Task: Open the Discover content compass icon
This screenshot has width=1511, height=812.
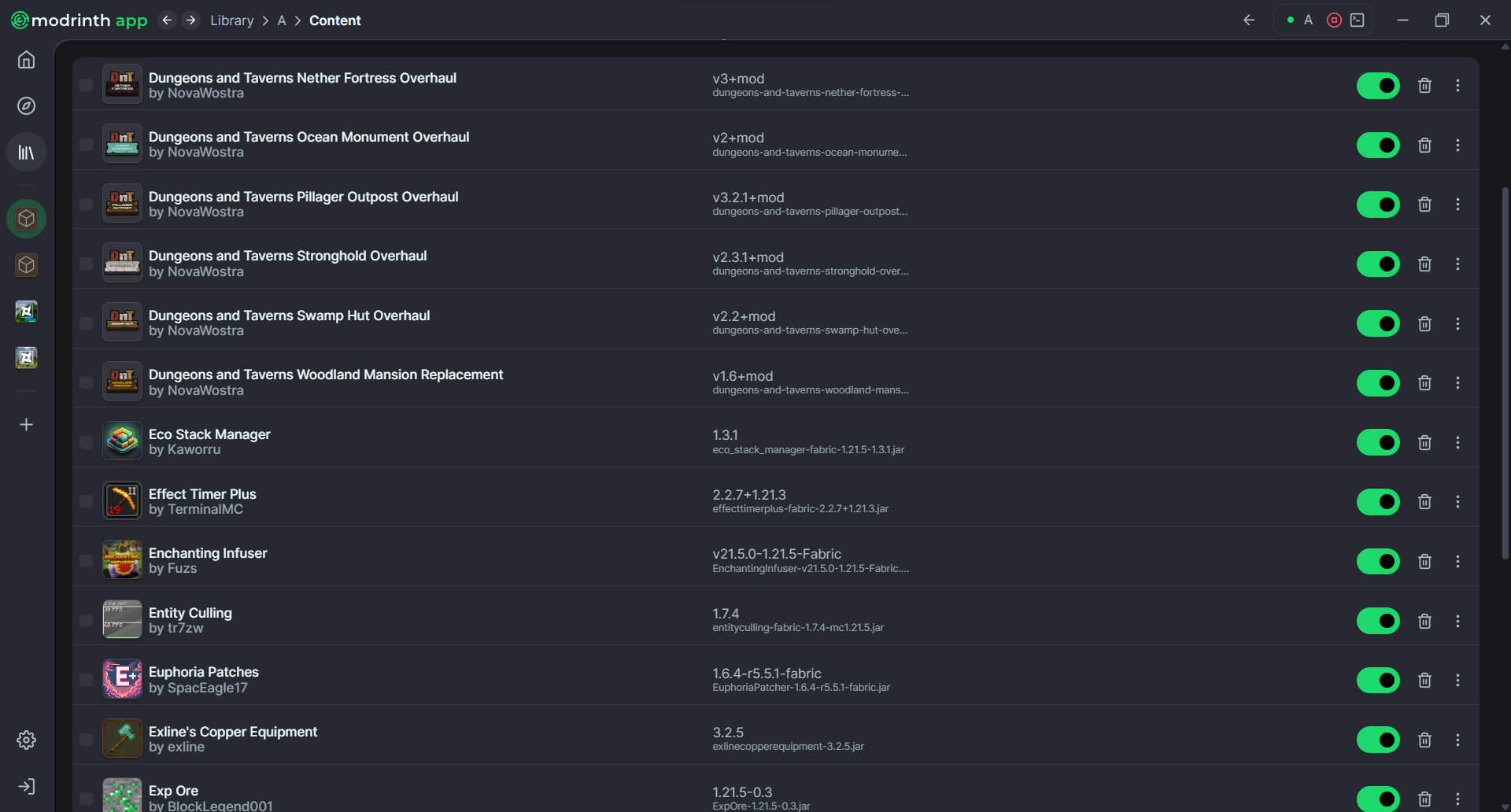Action: pyautogui.click(x=26, y=106)
